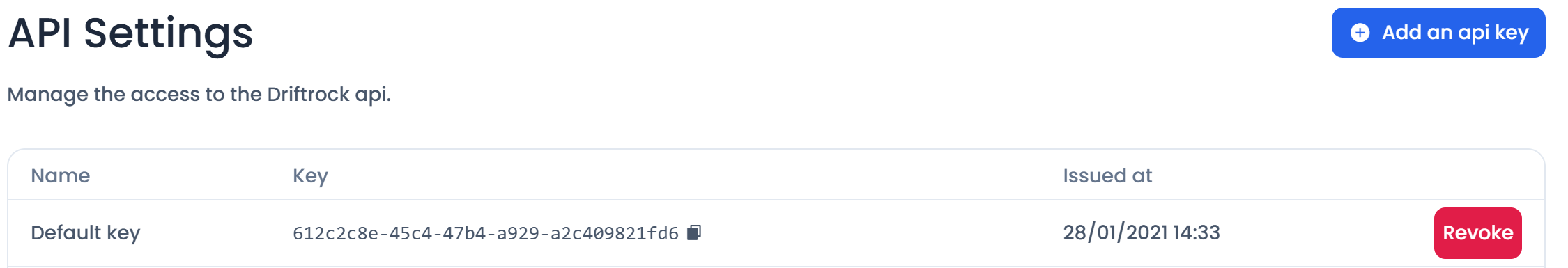Revoke the Default key
This screenshot has height=268, width=1568.
pos(1477,232)
